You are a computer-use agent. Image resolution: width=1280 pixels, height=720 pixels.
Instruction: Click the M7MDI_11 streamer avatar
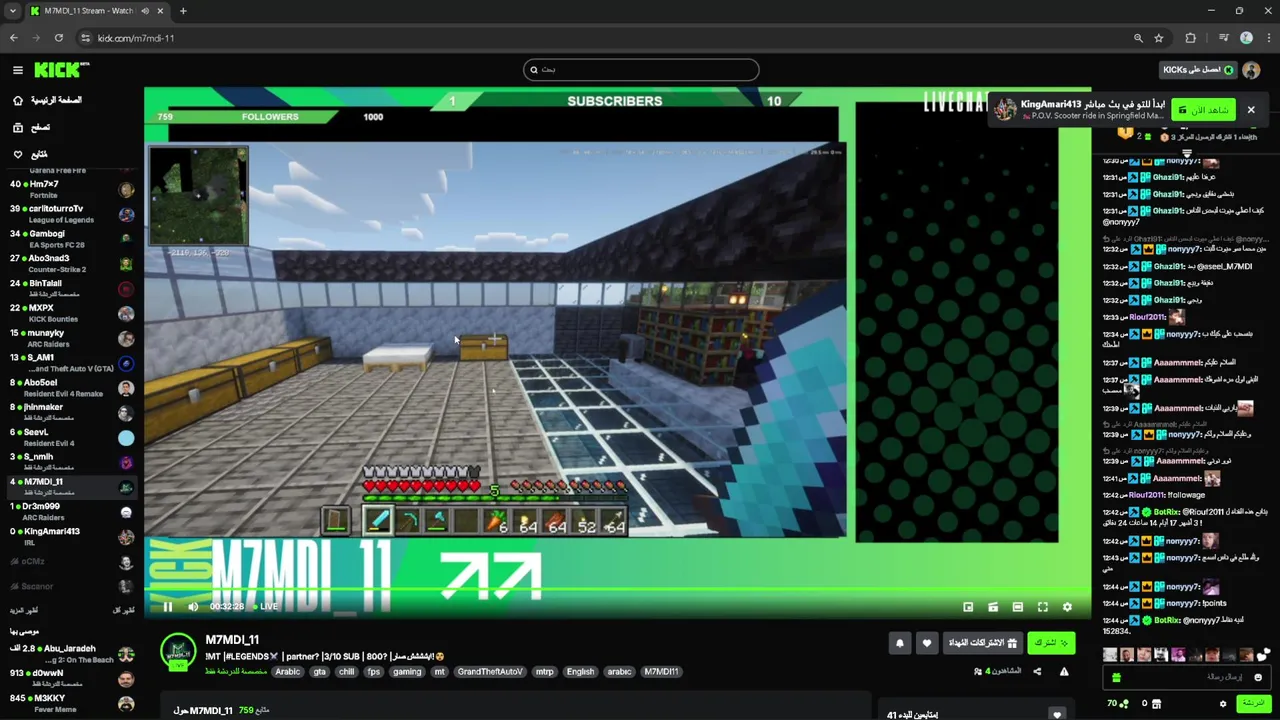click(x=179, y=652)
